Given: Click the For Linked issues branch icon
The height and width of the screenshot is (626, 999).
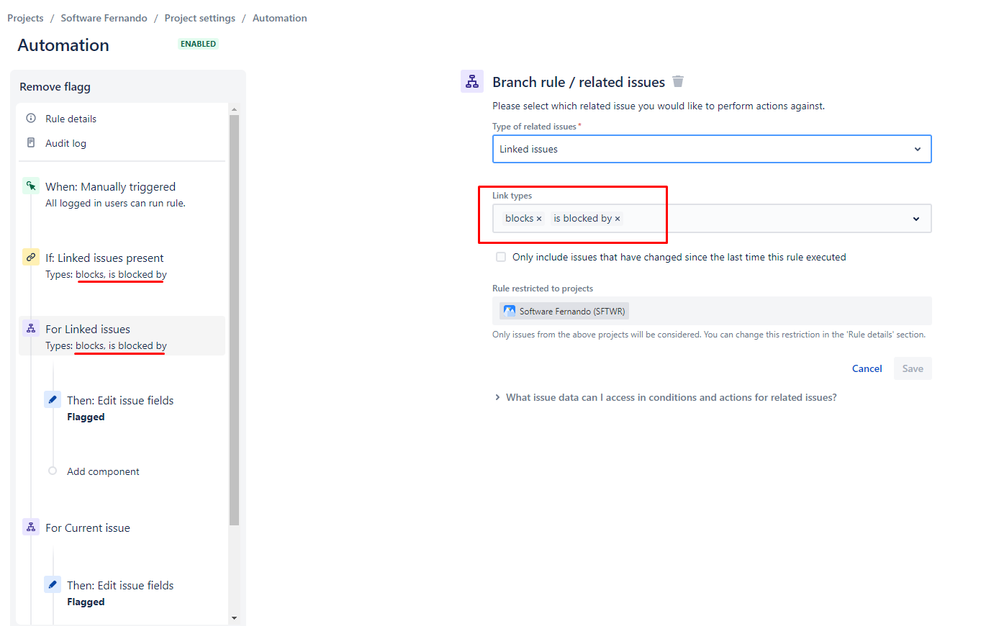Looking at the screenshot, I should (31, 329).
